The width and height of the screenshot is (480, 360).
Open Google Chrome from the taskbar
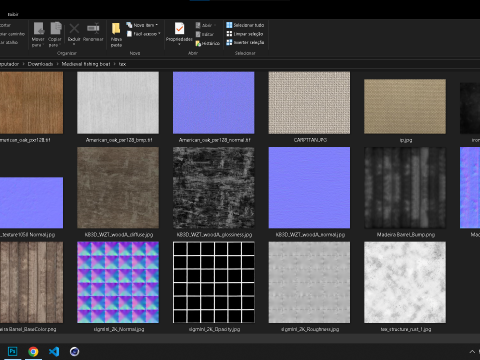pyautogui.click(x=33, y=351)
